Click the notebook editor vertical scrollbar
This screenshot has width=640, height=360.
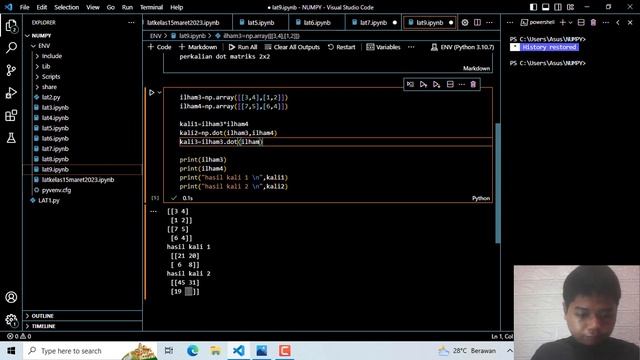[498, 183]
